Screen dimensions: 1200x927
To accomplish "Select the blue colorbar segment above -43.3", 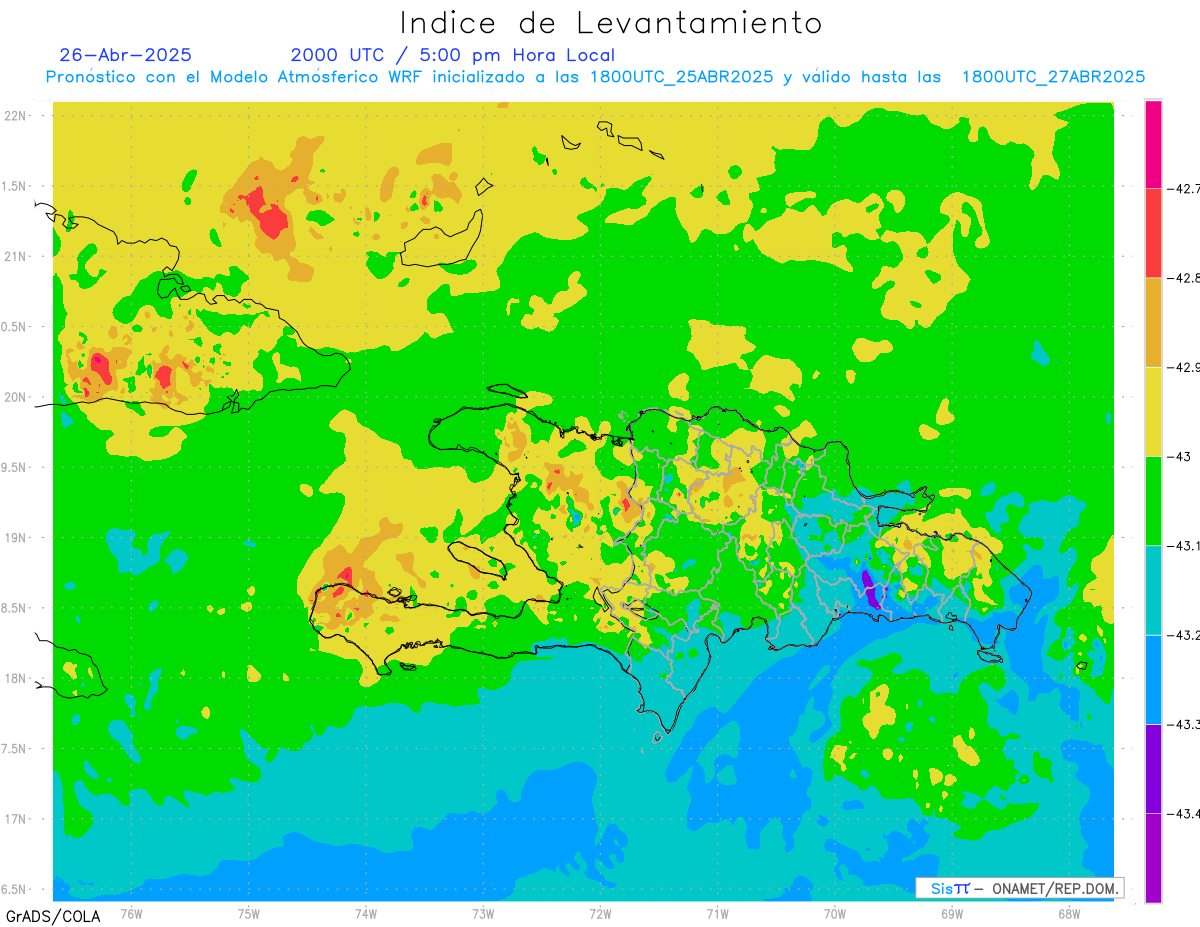I will click(x=1153, y=679).
